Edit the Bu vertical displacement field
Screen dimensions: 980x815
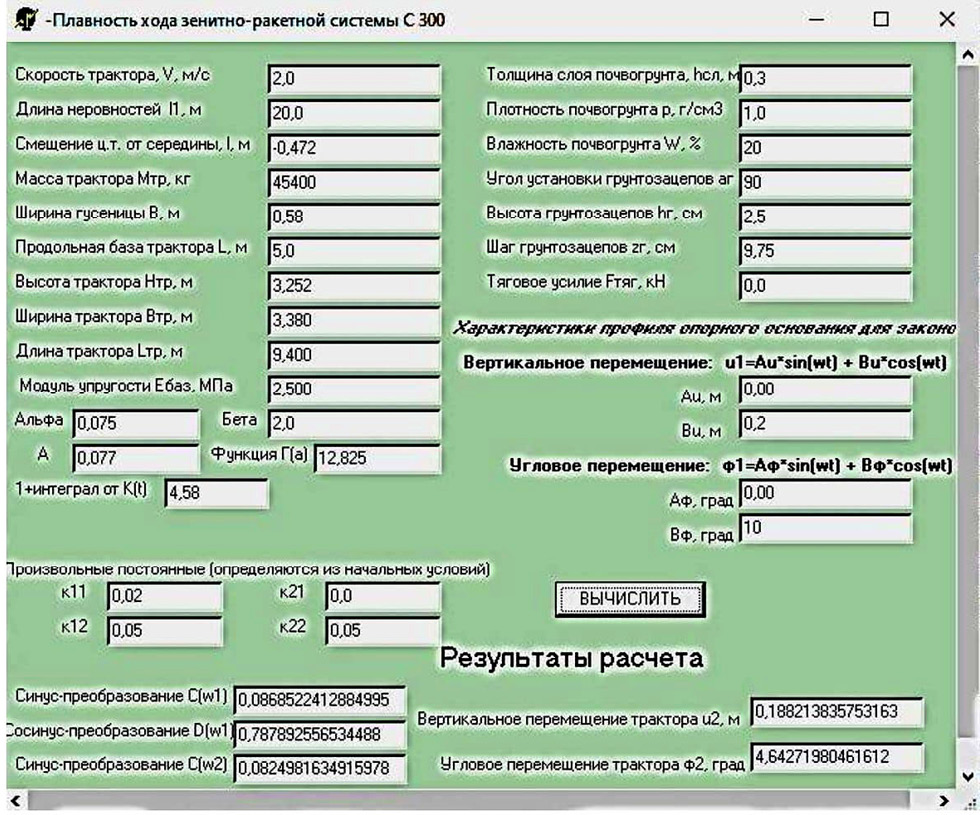824,424
